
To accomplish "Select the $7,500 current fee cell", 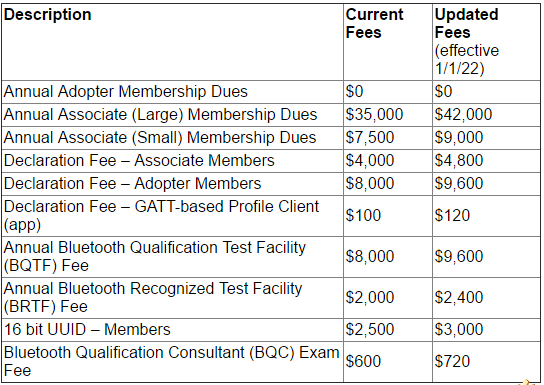I will pos(388,138).
